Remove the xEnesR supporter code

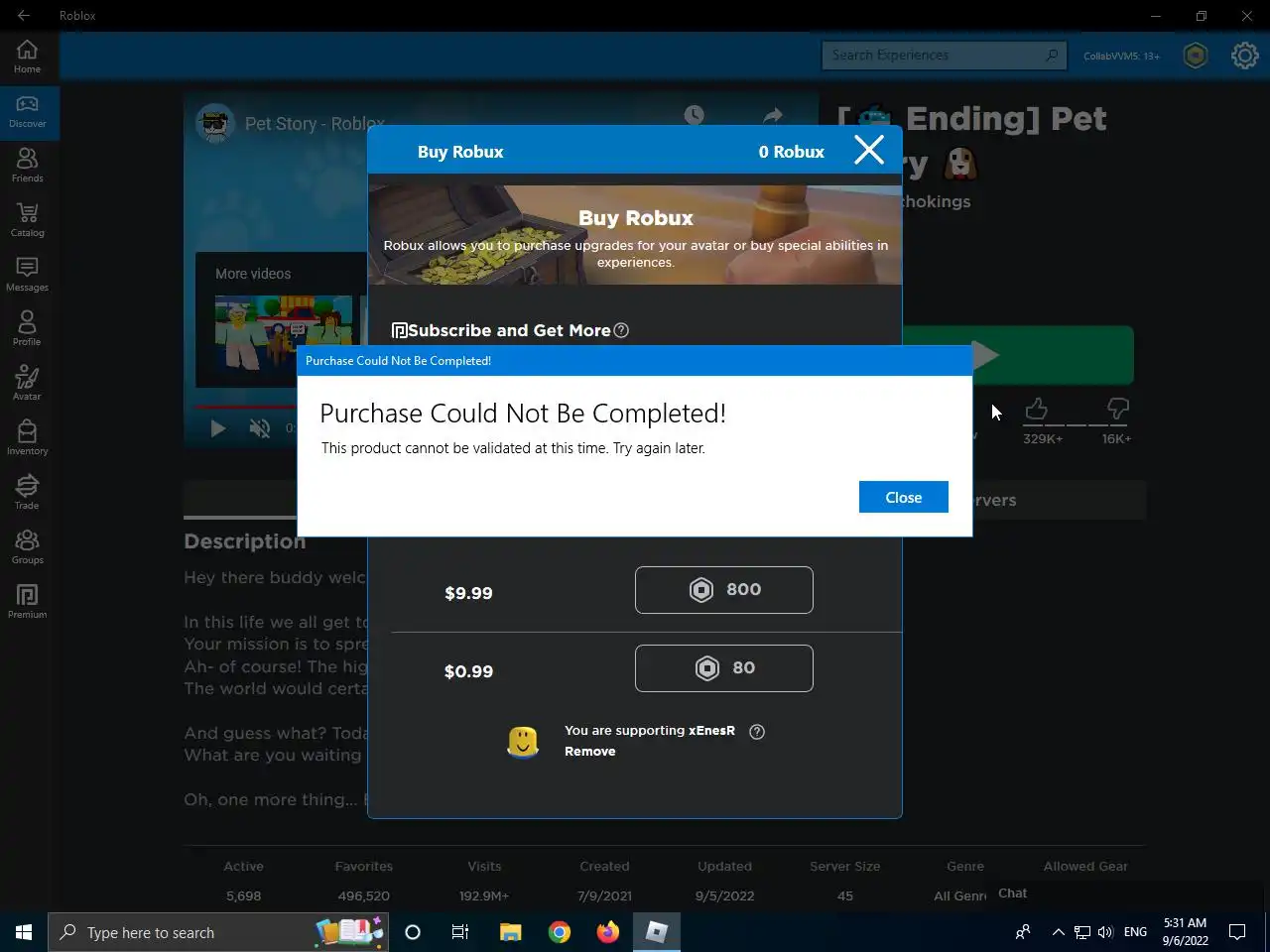[589, 752]
